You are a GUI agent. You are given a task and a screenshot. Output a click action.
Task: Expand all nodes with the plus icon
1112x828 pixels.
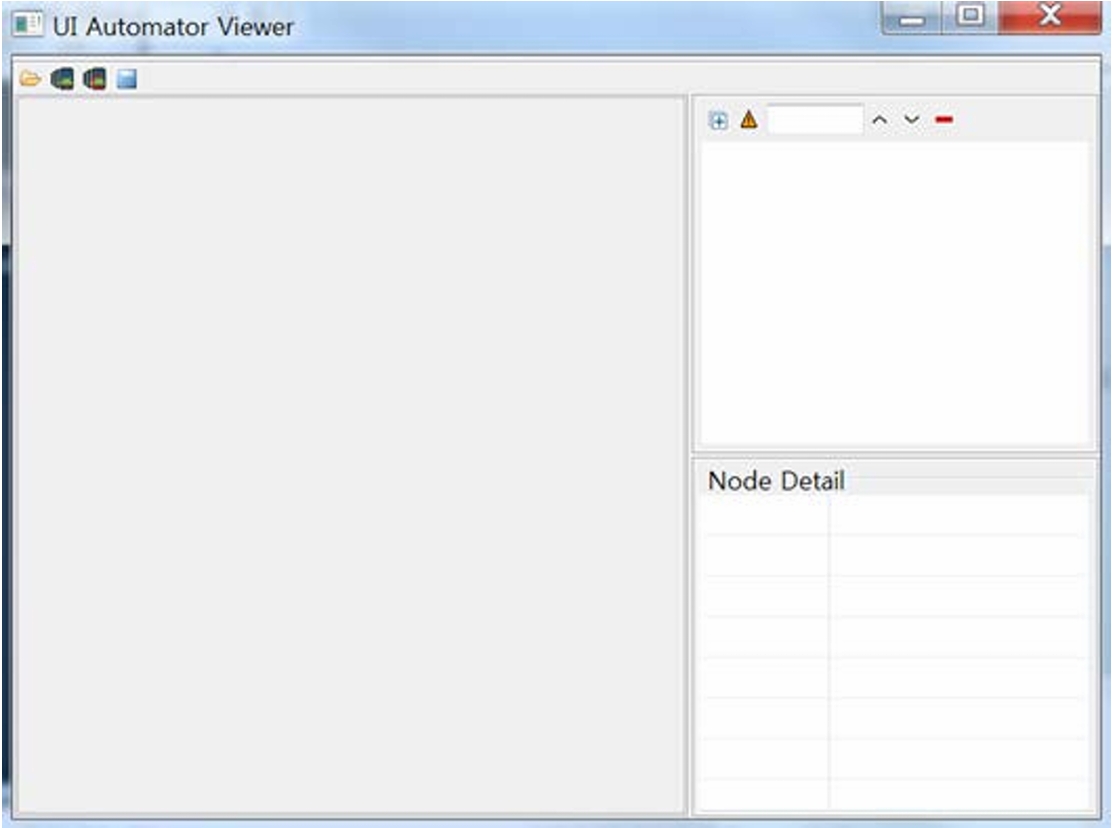tap(718, 121)
